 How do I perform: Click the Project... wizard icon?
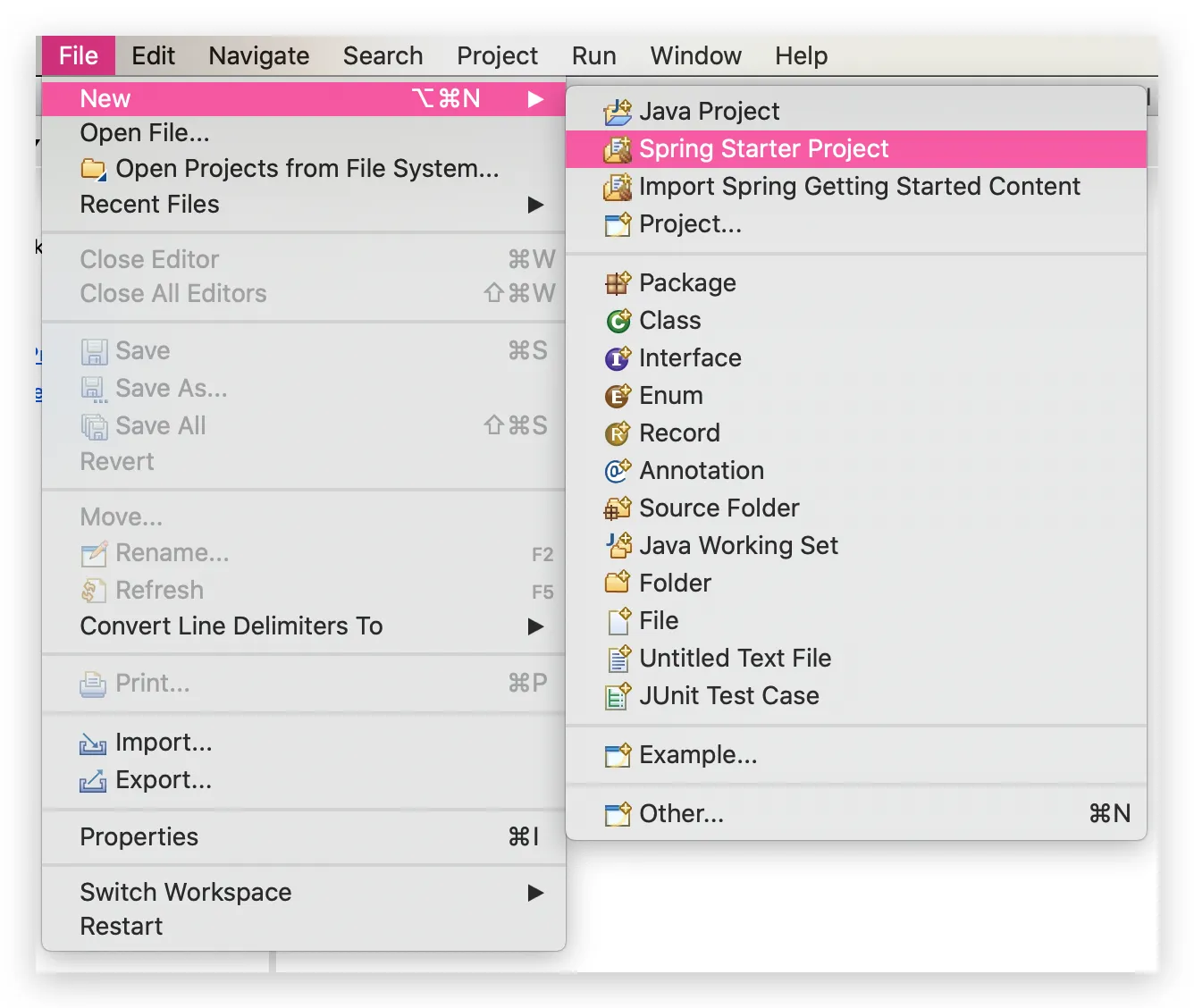618,224
